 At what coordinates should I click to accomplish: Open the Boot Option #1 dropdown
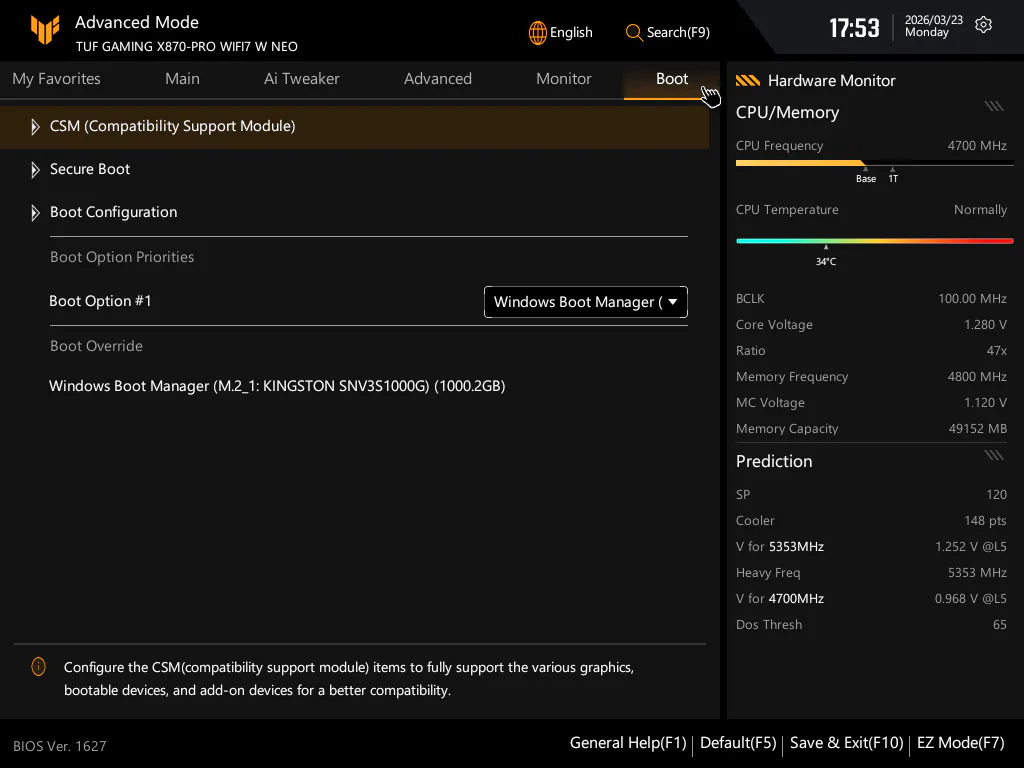pyautogui.click(x=586, y=302)
